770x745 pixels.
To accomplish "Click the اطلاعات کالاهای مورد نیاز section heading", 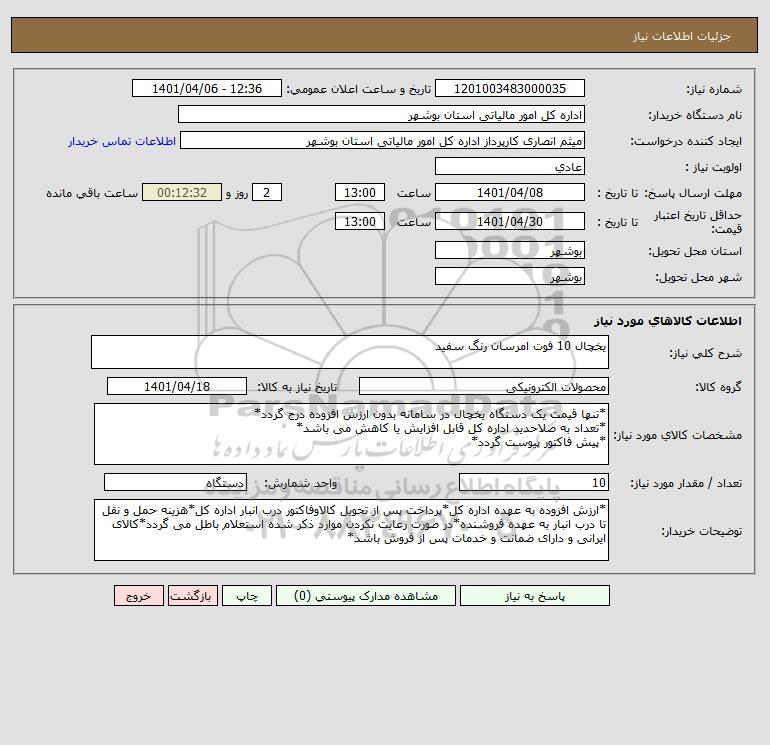I will coord(668,321).
